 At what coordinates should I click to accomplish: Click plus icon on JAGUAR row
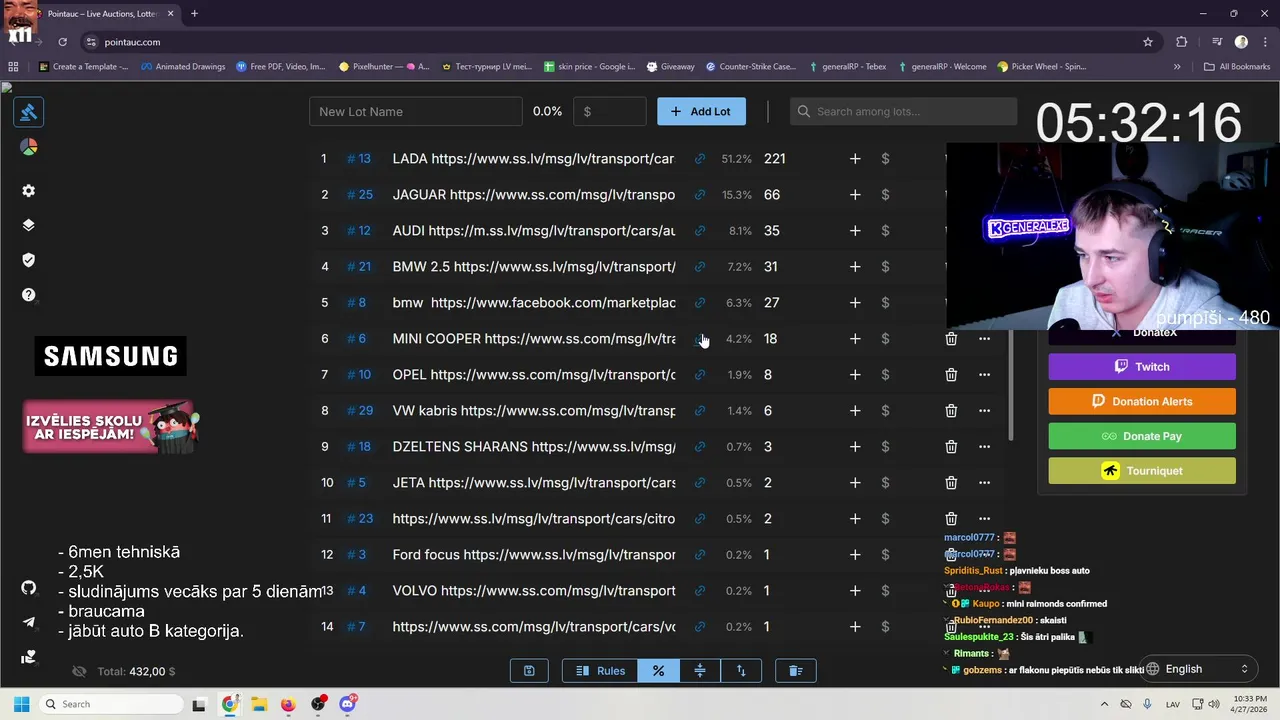pos(855,195)
